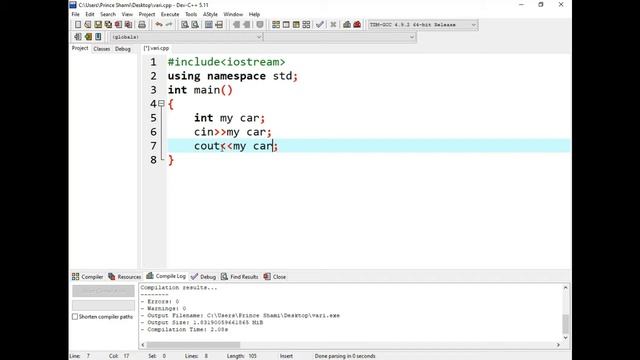Click the compile log scroll down arrow
This screenshot has height=360, width=640.
(x=565, y=338)
